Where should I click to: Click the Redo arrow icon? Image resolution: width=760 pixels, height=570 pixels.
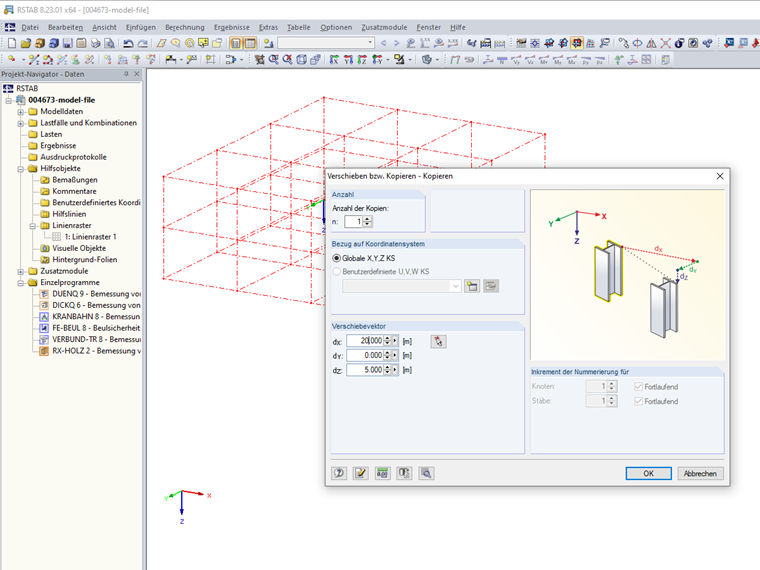(142, 43)
